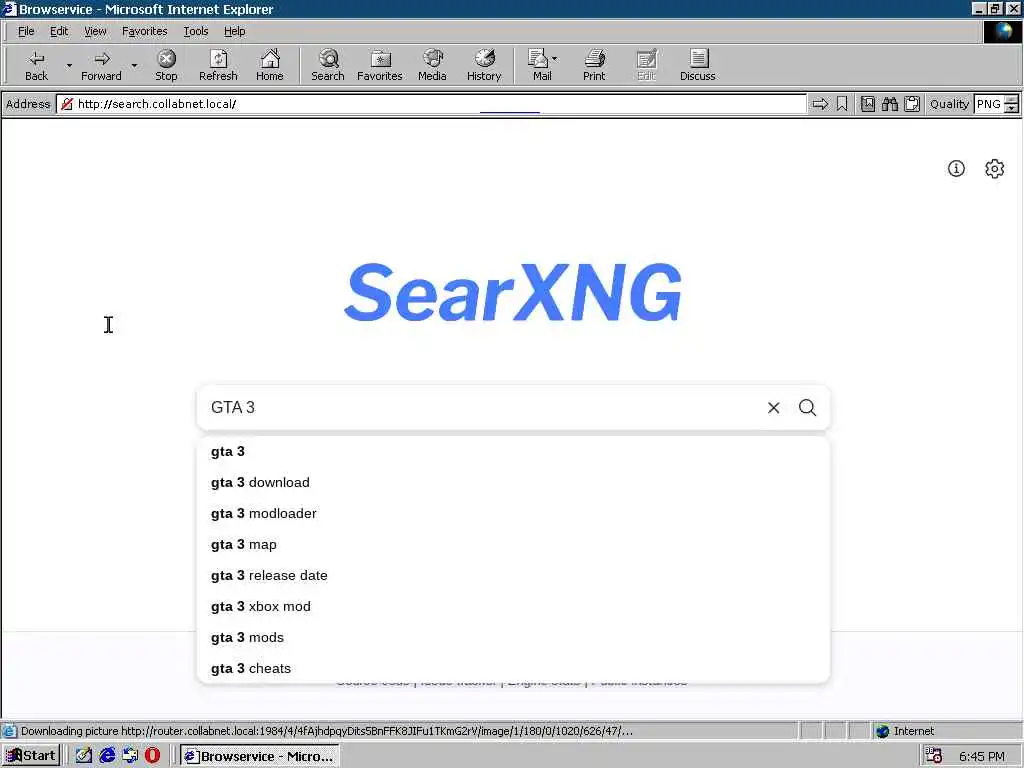The width and height of the screenshot is (1024, 768).
Task: Open SearXNG preferences gear icon
Action: (x=994, y=168)
